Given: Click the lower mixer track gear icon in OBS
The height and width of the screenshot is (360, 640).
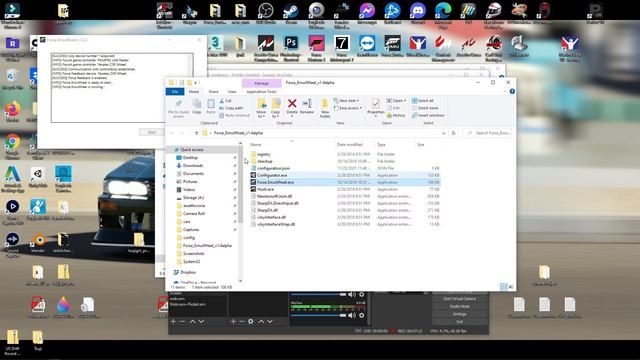Looking at the screenshot, I should [361, 315].
